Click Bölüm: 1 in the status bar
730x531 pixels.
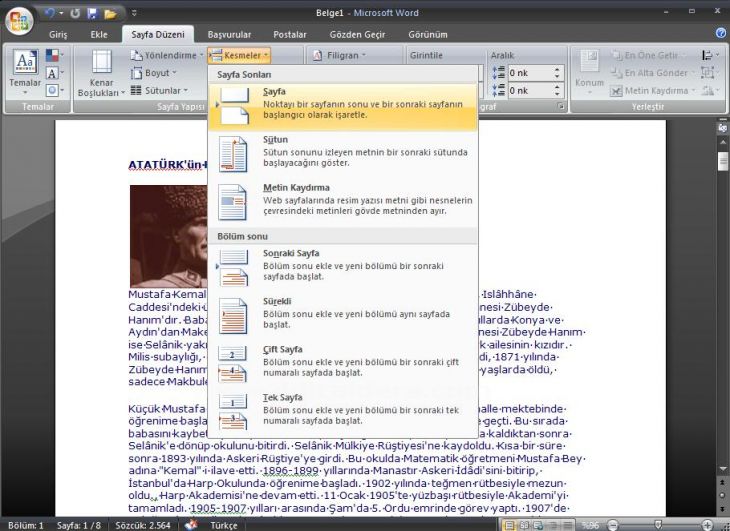click(x=26, y=525)
